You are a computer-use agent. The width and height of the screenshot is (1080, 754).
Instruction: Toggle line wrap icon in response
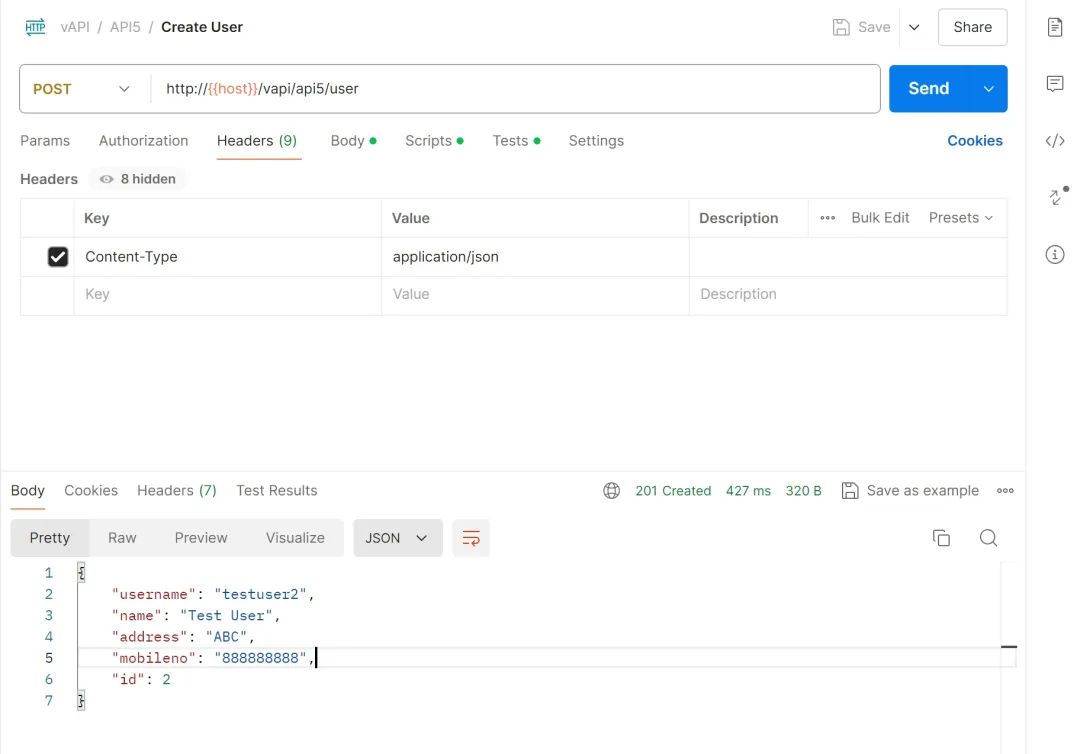pyautogui.click(x=471, y=538)
